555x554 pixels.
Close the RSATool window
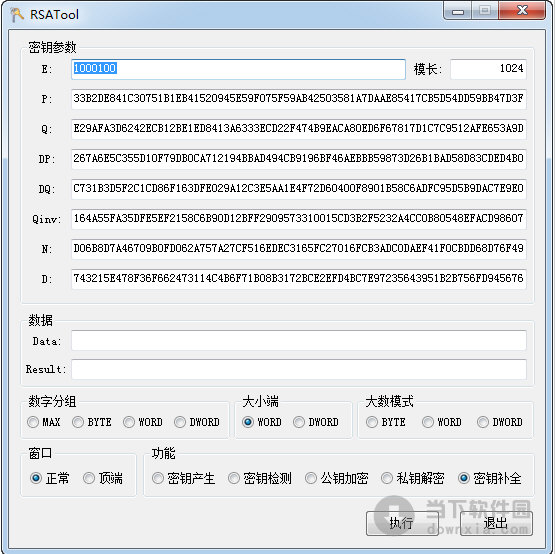pos(522,11)
